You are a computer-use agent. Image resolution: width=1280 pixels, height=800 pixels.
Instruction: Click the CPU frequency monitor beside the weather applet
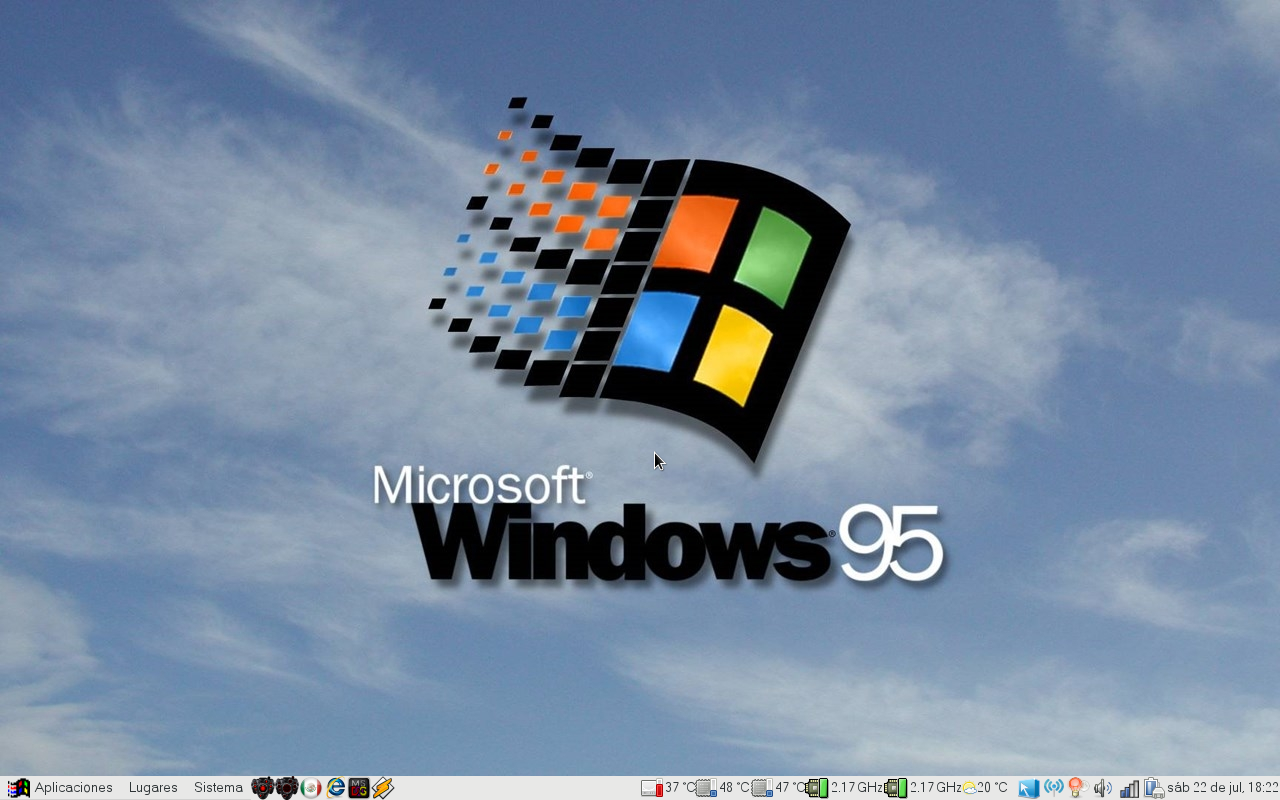[923, 788]
